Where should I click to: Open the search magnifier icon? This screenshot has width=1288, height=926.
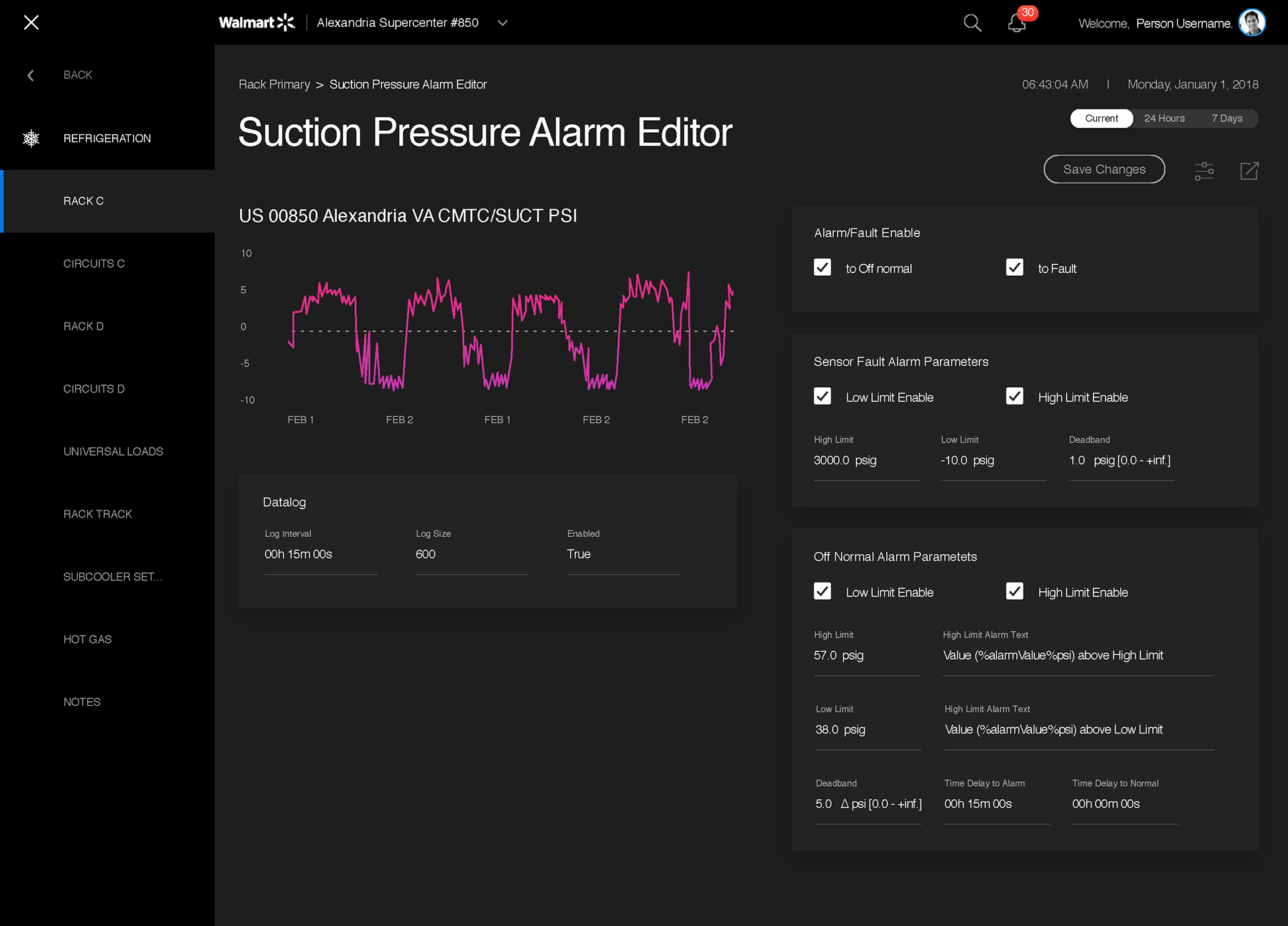[x=972, y=23]
